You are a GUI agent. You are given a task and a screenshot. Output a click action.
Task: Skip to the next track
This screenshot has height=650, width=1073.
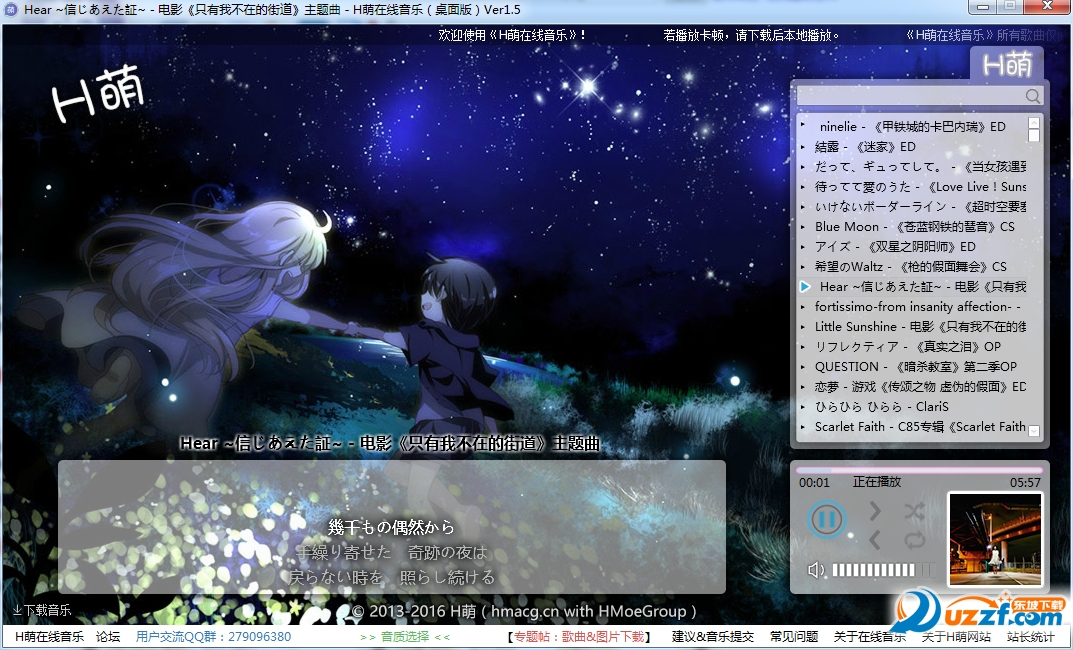click(x=875, y=510)
